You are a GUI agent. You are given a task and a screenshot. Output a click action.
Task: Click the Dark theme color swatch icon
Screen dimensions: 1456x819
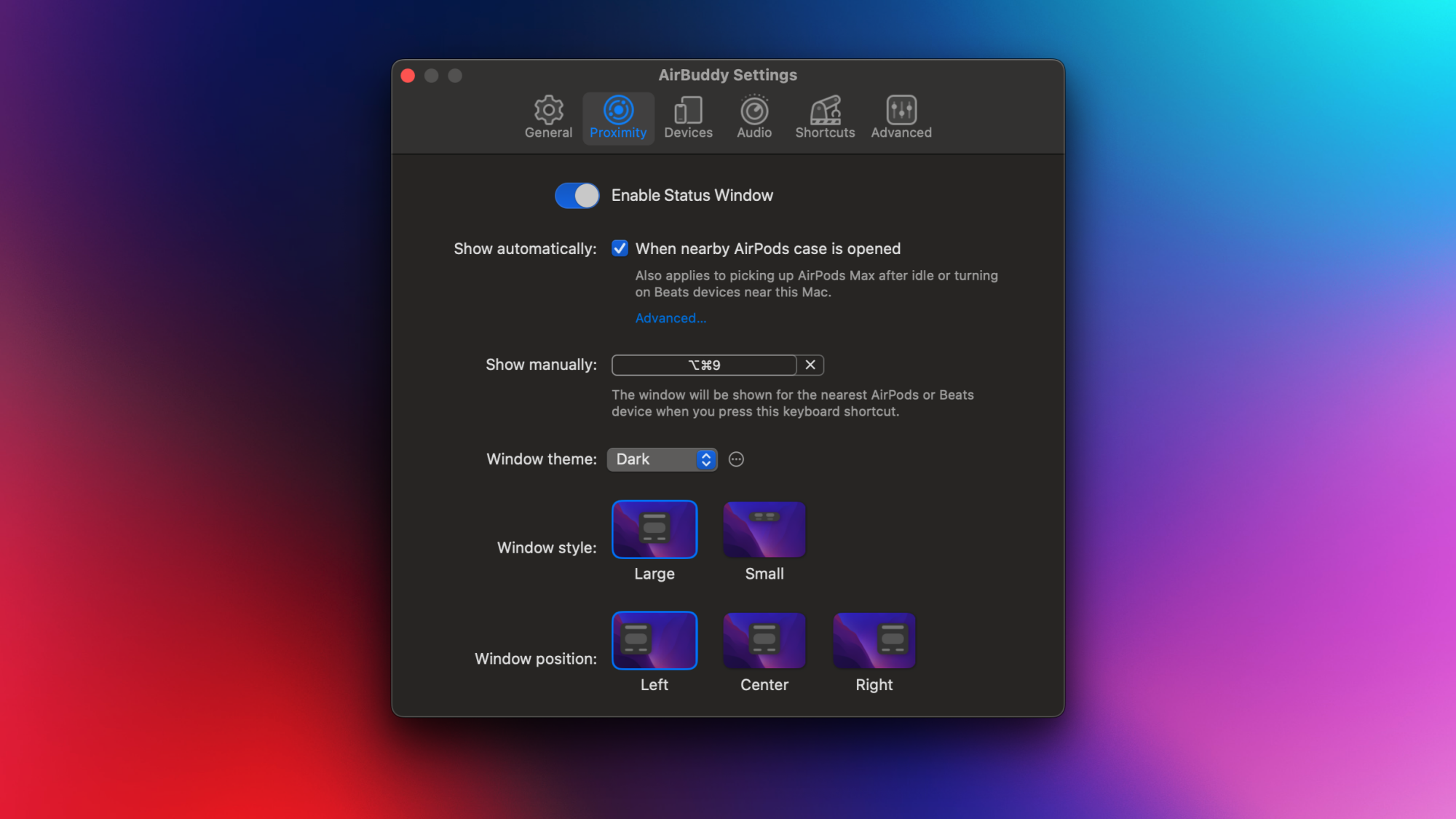[735, 458]
